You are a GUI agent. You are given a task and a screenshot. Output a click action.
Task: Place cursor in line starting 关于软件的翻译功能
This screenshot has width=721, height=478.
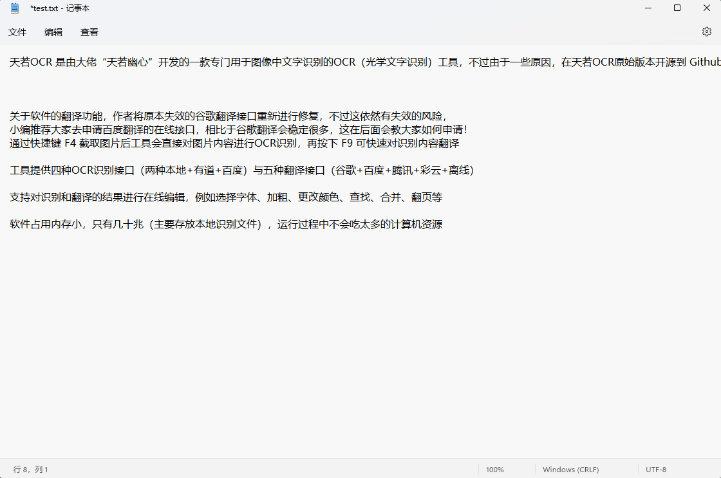click(x=228, y=116)
